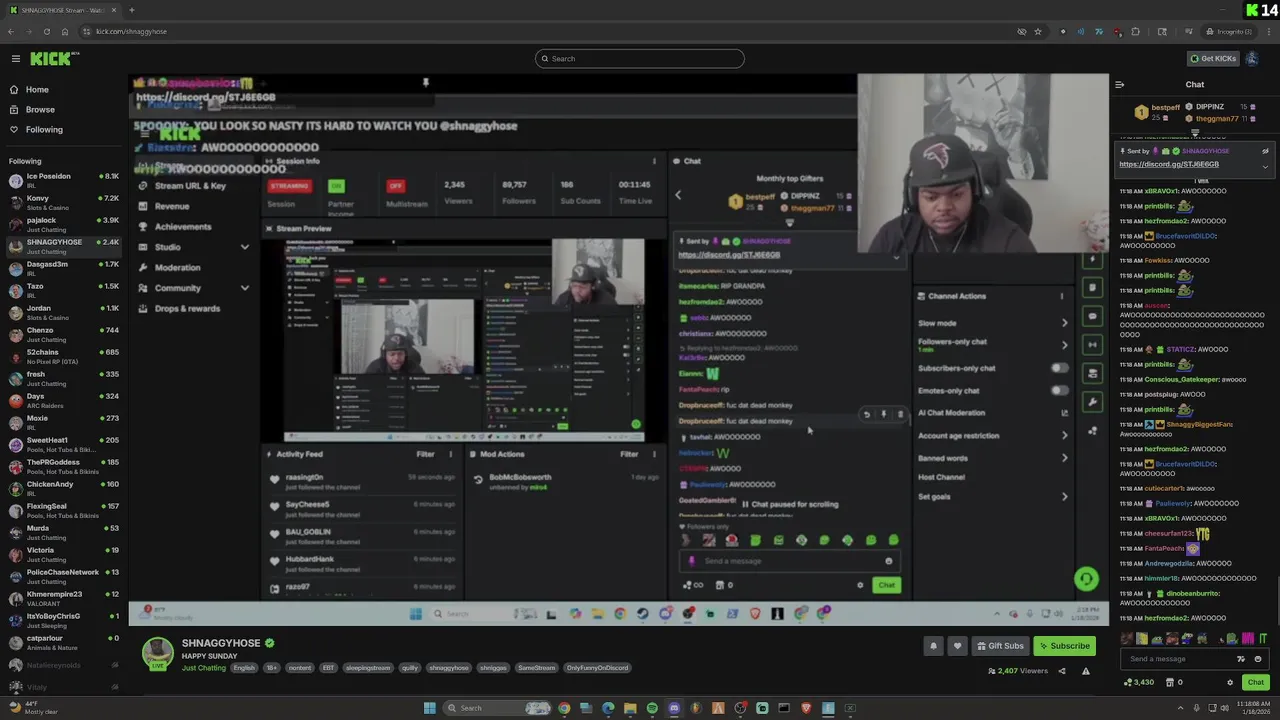Click the heart follow button

click(957, 646)
